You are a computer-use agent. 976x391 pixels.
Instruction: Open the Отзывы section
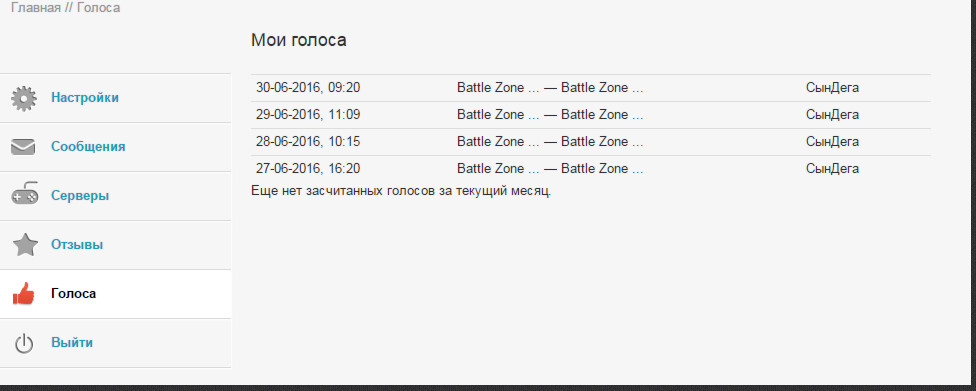pos(115,245)
